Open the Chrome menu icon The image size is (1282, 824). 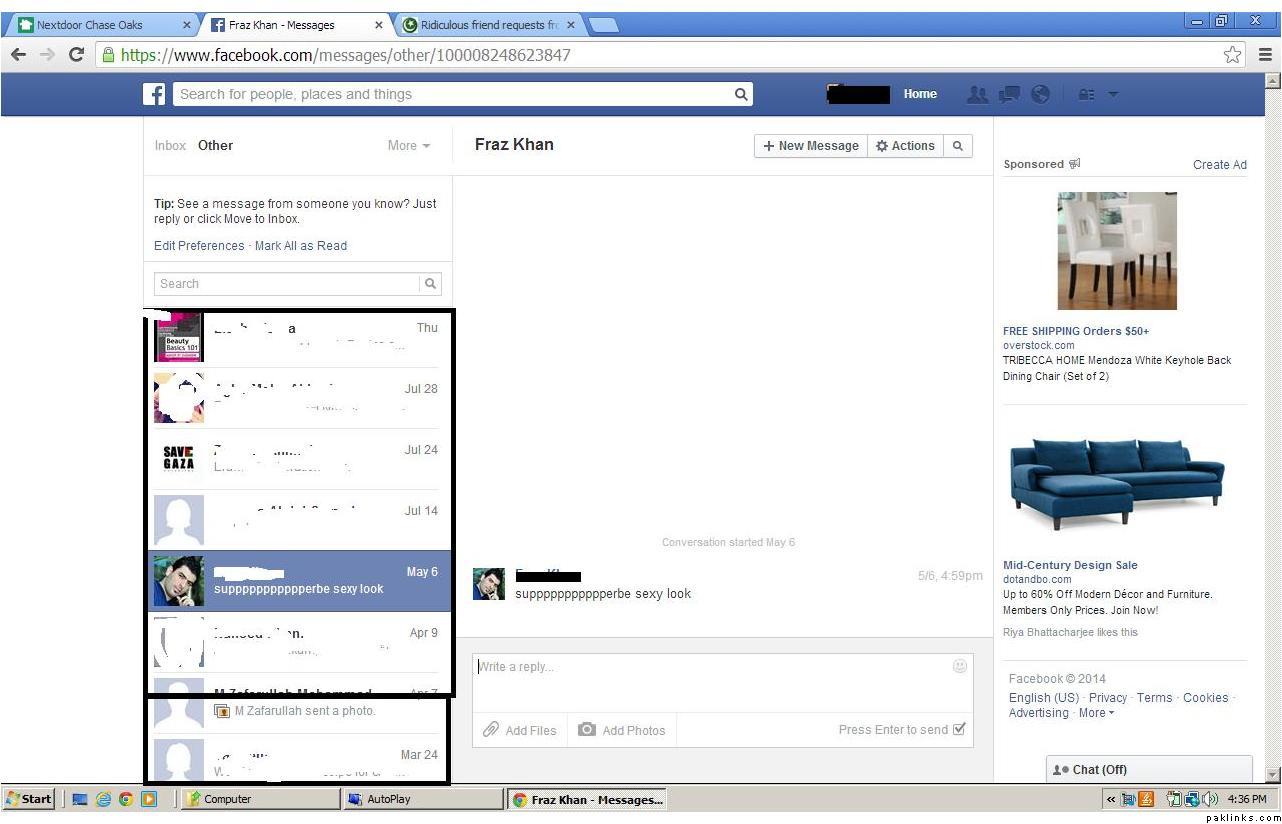point(1265,55)
